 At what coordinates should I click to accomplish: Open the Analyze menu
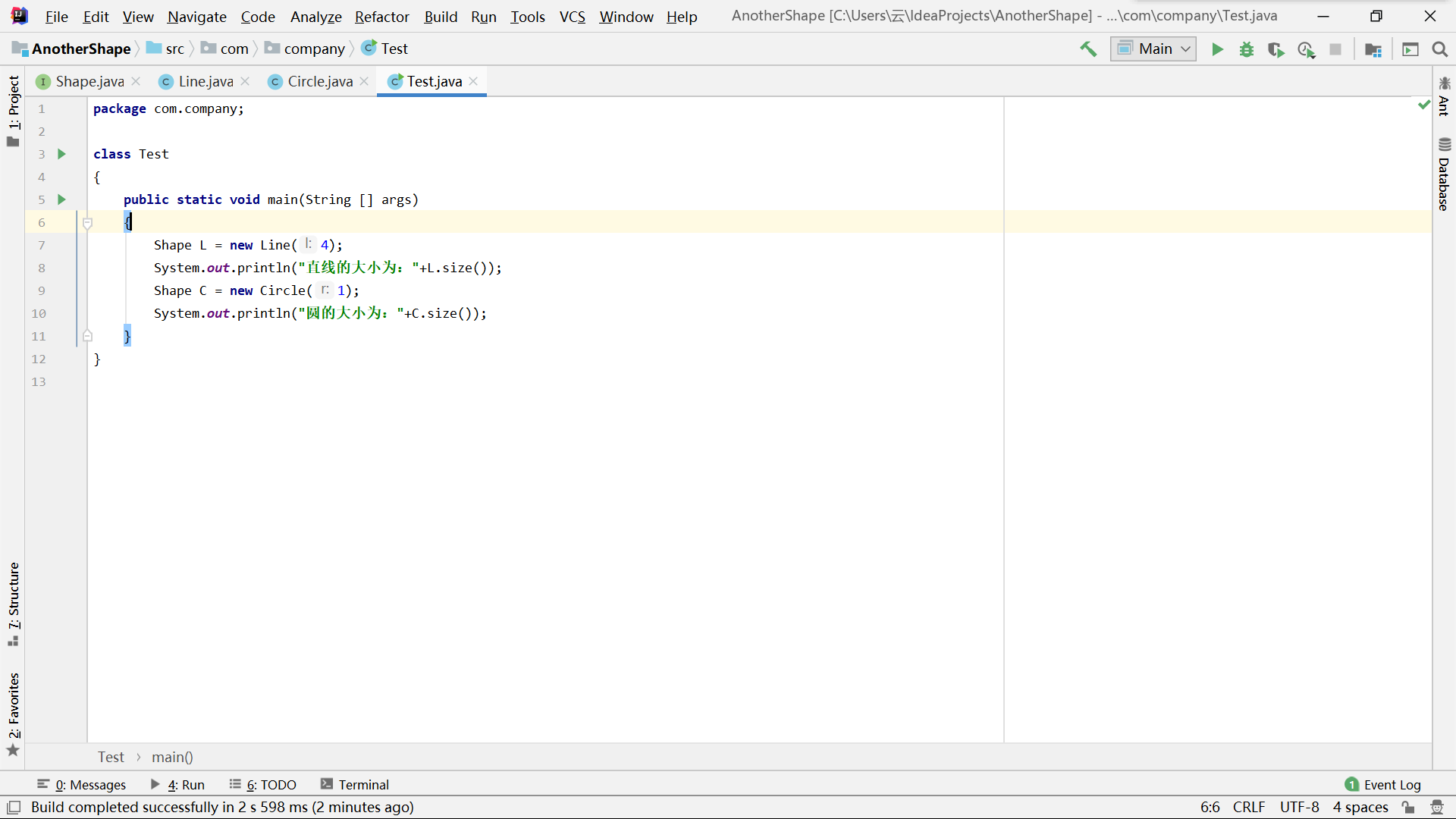coord(316,17)
